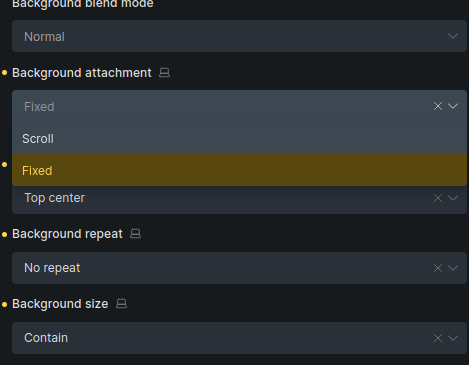
Task: Open the Top center dropdown chevron
Action: click(x=453, y=198)
